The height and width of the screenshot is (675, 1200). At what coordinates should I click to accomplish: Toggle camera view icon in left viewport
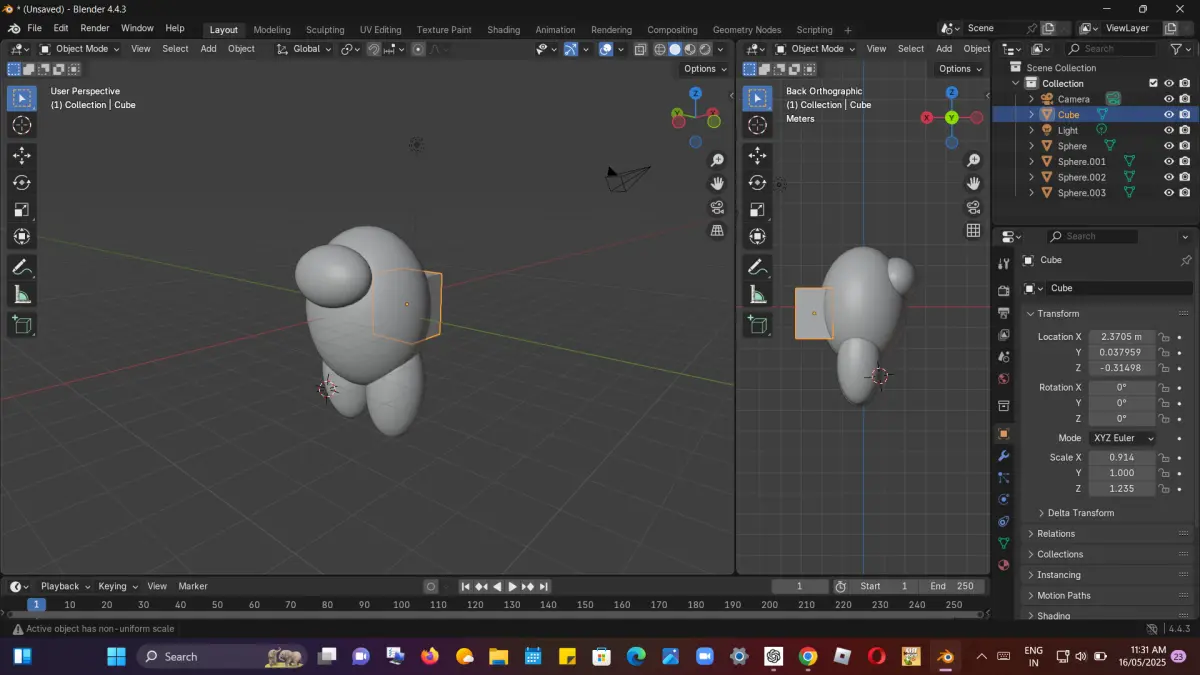coord(717,207)
